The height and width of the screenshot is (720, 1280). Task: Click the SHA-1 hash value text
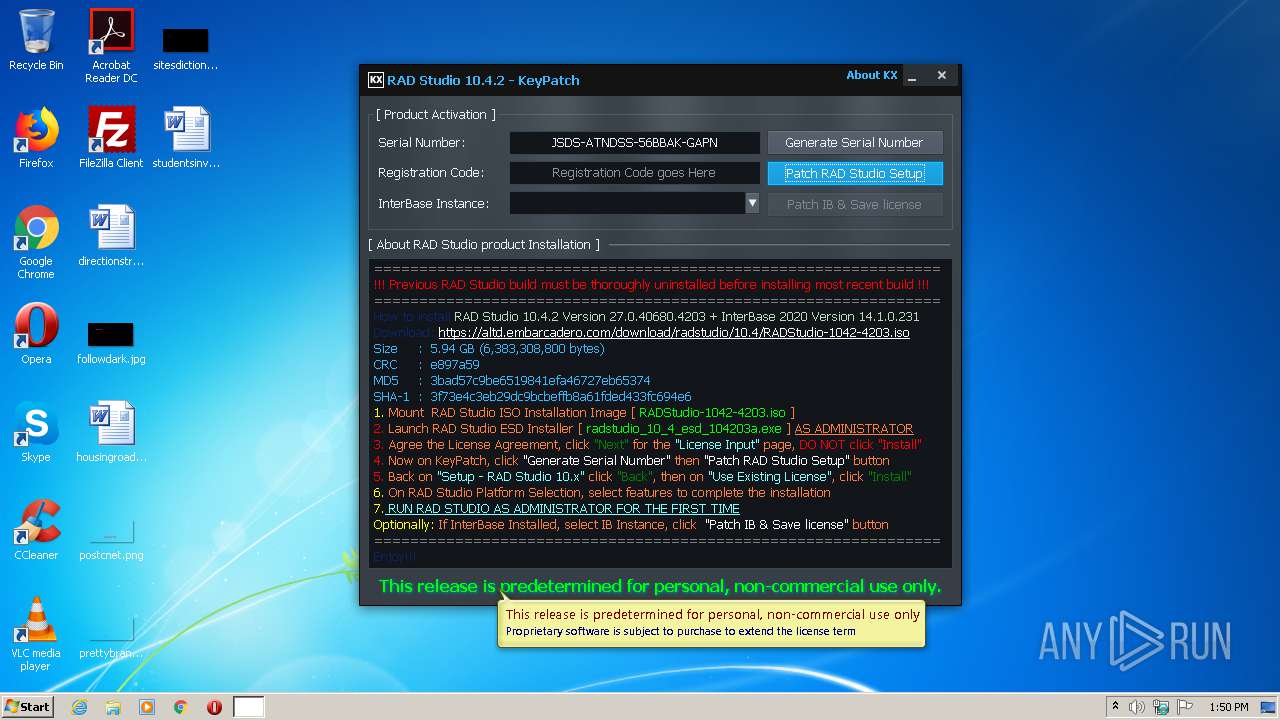[x=561, y=397]
